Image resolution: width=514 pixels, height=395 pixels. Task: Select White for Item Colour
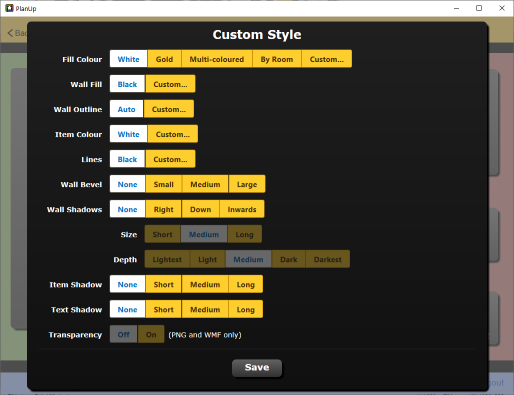pos(128,134)
